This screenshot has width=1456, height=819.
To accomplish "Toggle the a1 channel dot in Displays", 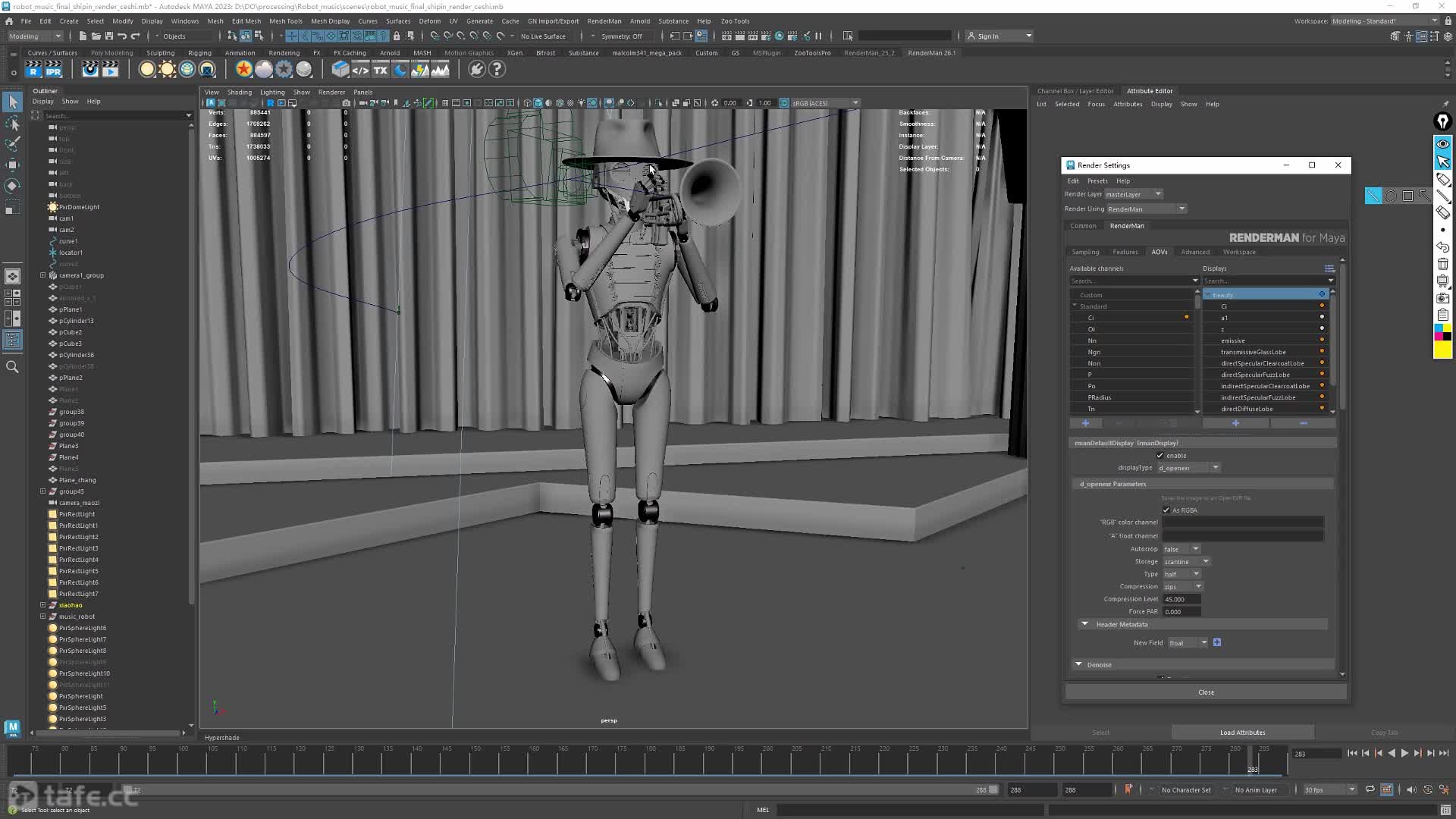I will tap(1322, 317).
